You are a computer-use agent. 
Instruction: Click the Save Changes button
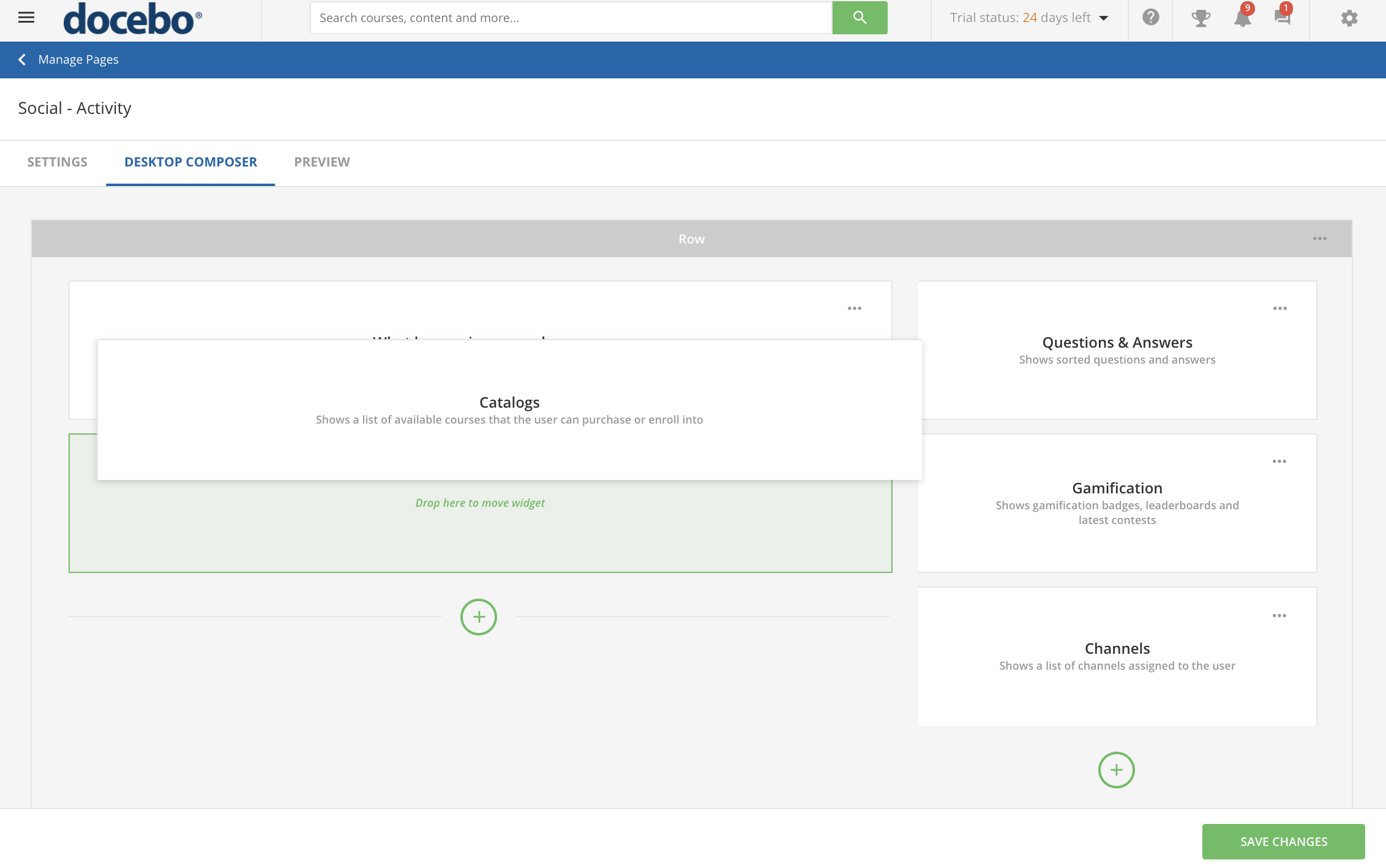[x=1283, y=842]
